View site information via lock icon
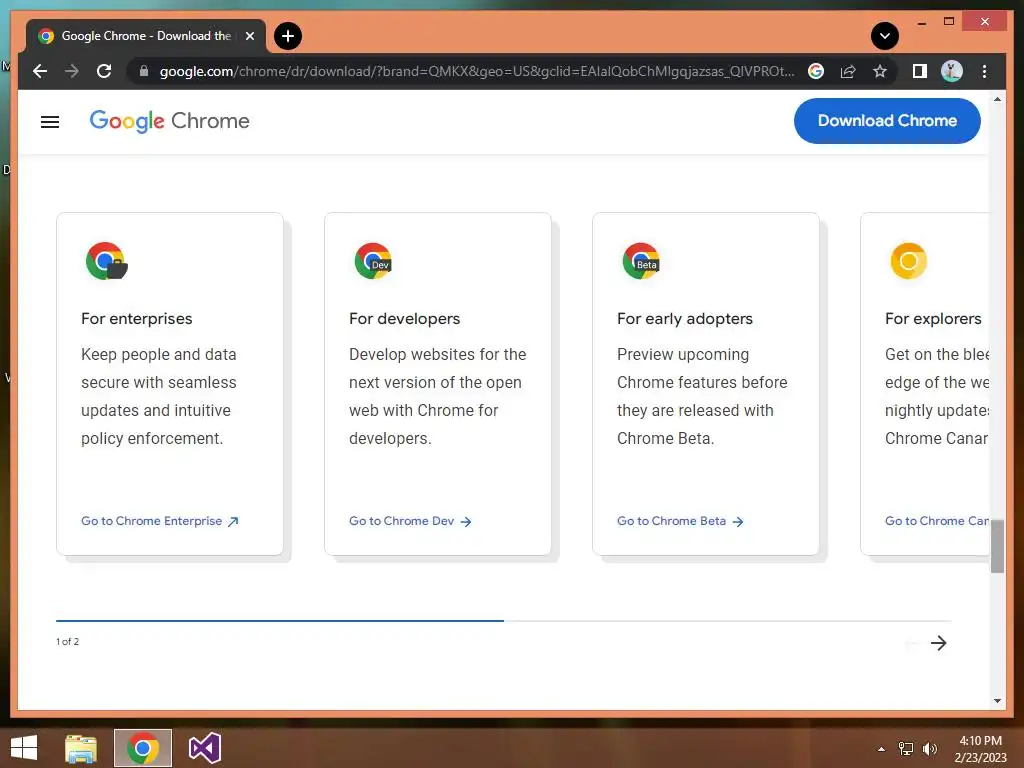This screenshot has width=1024, height=768. point(144,71)
